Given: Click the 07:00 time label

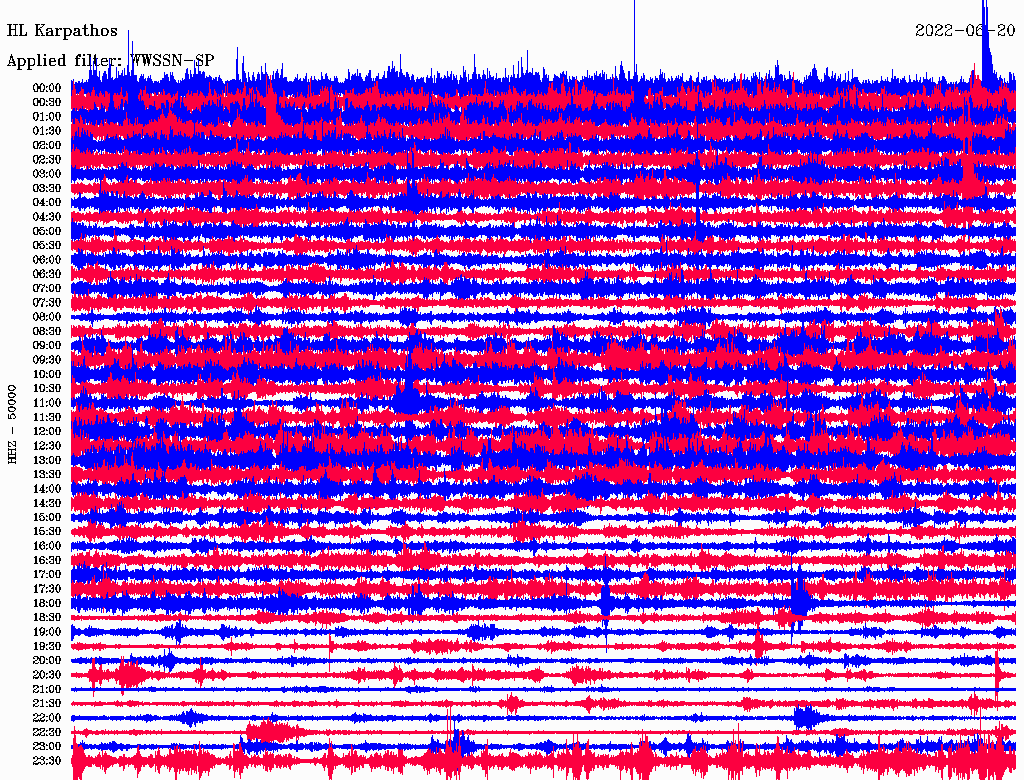Looking at the screenshot, I should pos(47,289).
